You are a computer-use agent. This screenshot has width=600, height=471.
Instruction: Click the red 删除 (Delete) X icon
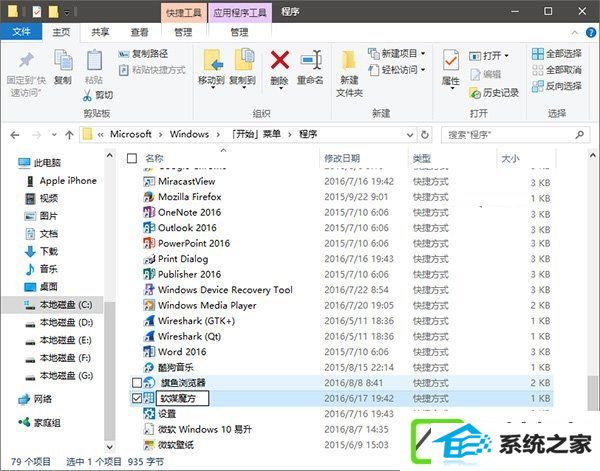[x=280, y=60]
